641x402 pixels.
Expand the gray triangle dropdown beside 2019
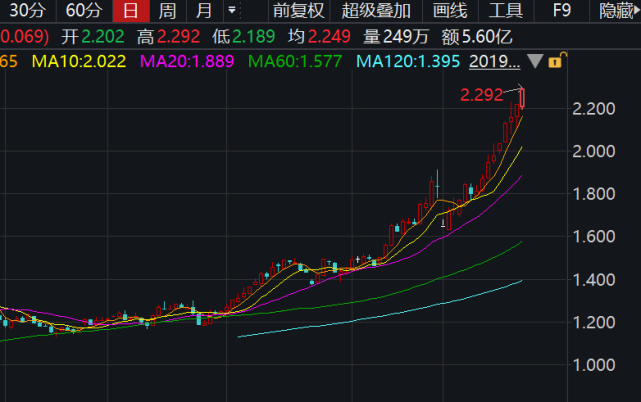[535, 61]
